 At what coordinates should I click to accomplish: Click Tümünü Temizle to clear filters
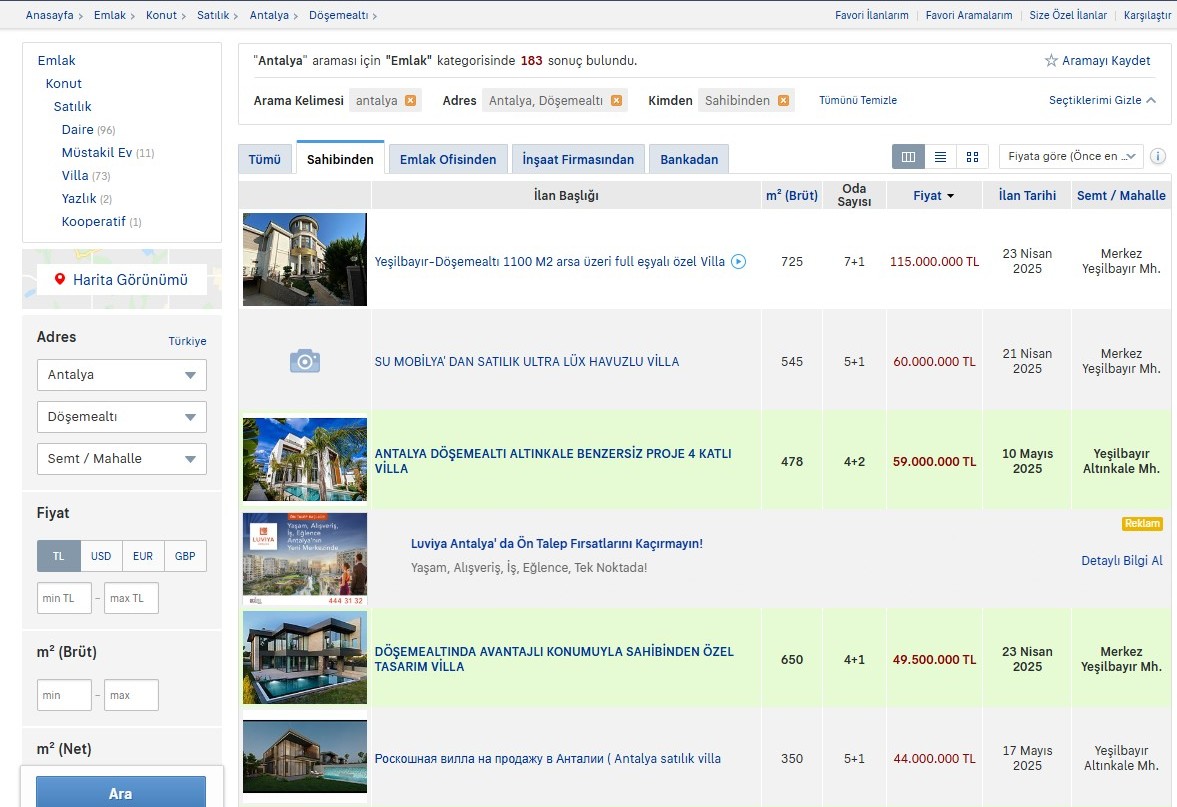point(858,100)
